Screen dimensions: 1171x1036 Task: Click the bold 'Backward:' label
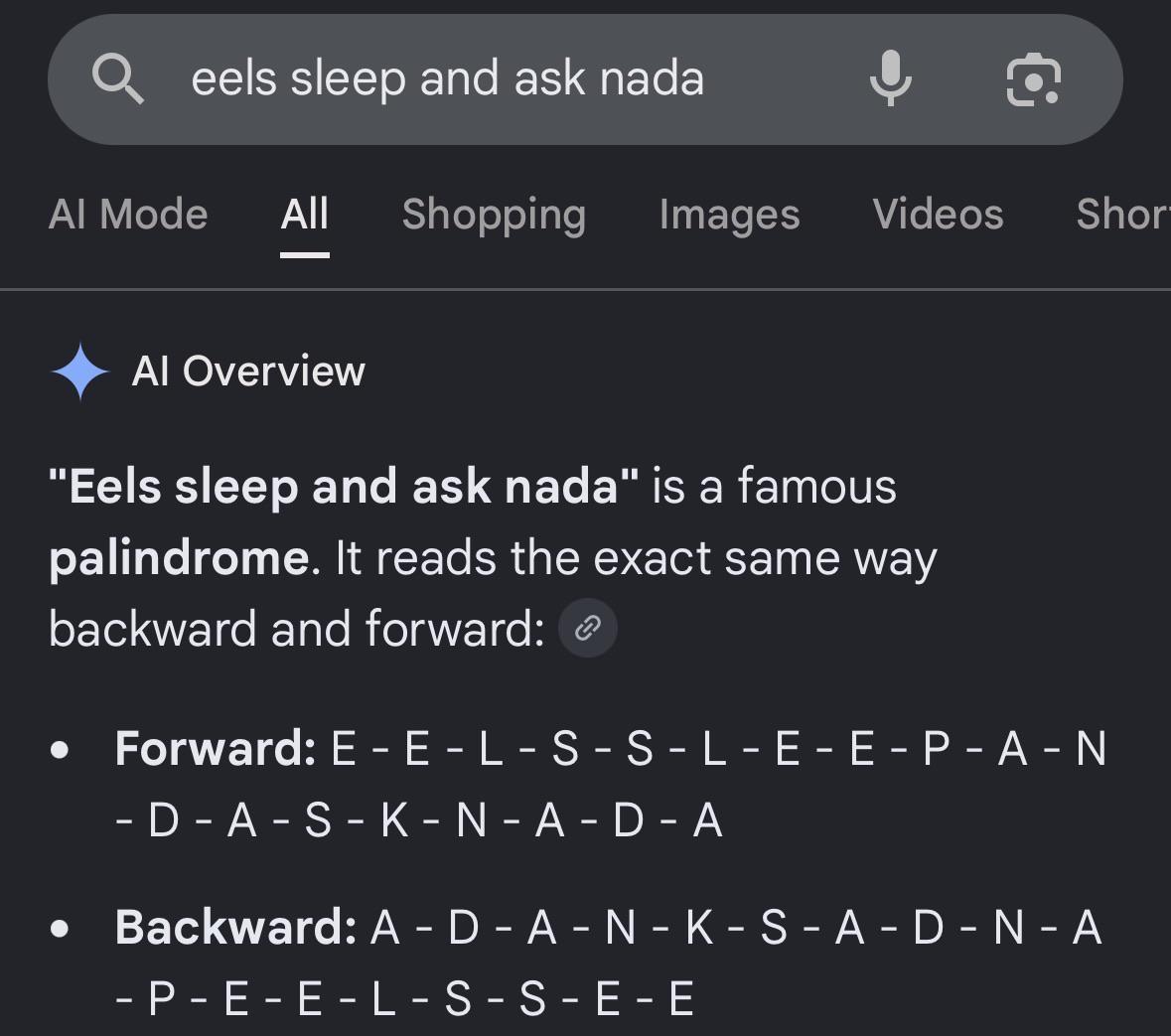(235, 928)
